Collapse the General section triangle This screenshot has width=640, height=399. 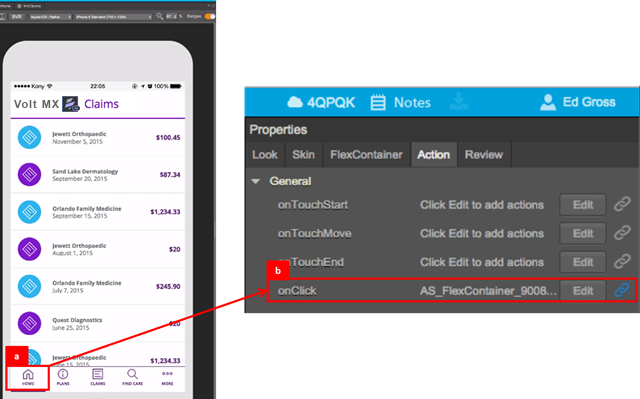256,181
